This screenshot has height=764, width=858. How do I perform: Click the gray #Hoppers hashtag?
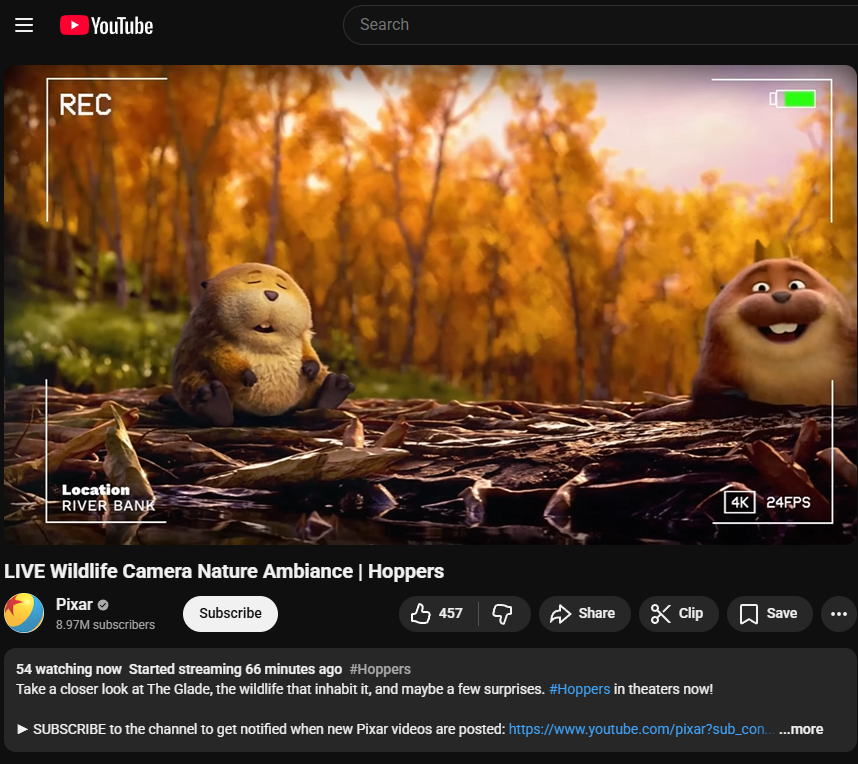click(x=380, y=669)
